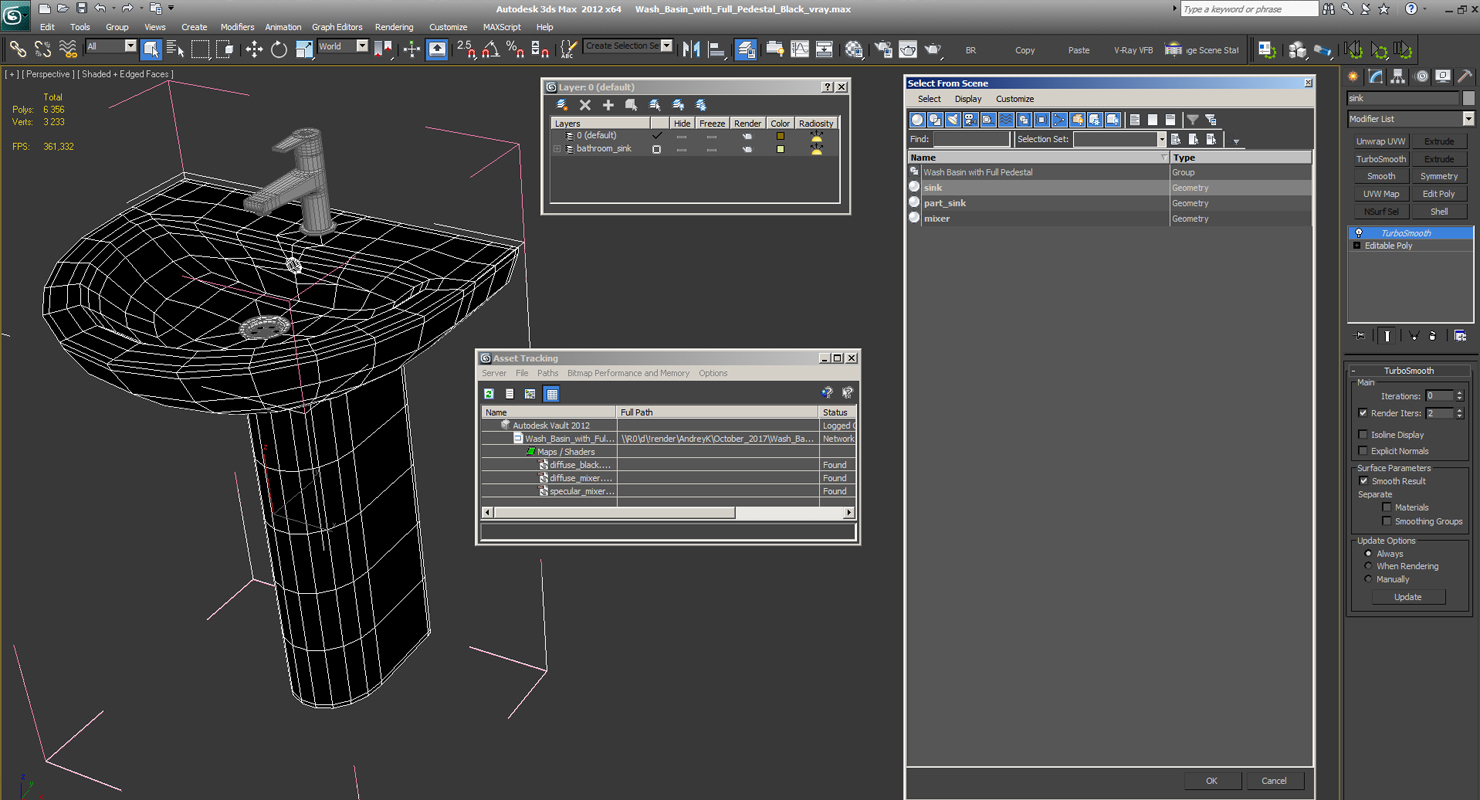Open the Rendering menu
Screen dimensions: 1480x800
pos(394,27)
